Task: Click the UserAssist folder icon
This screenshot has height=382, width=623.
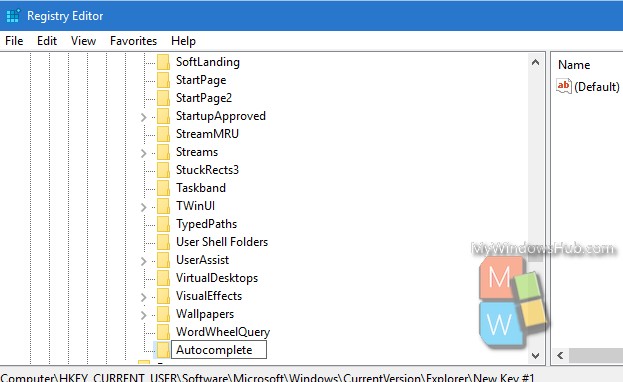Action: pos(163,260)
